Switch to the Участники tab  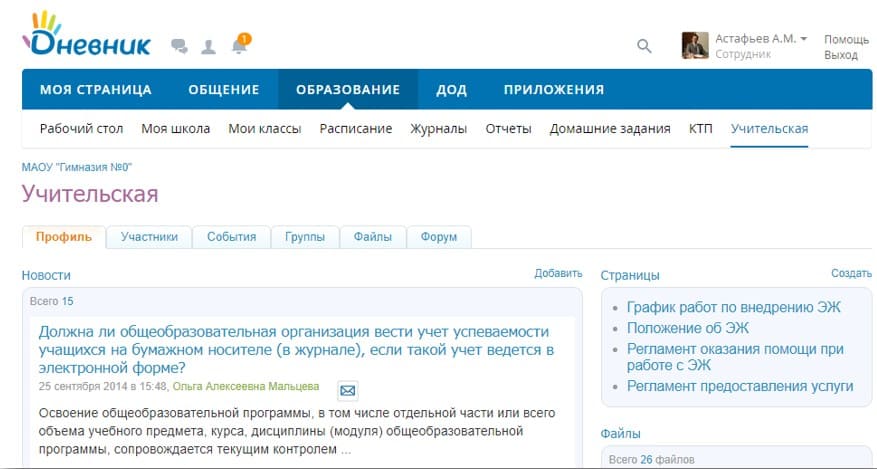[x=149, y=237]
